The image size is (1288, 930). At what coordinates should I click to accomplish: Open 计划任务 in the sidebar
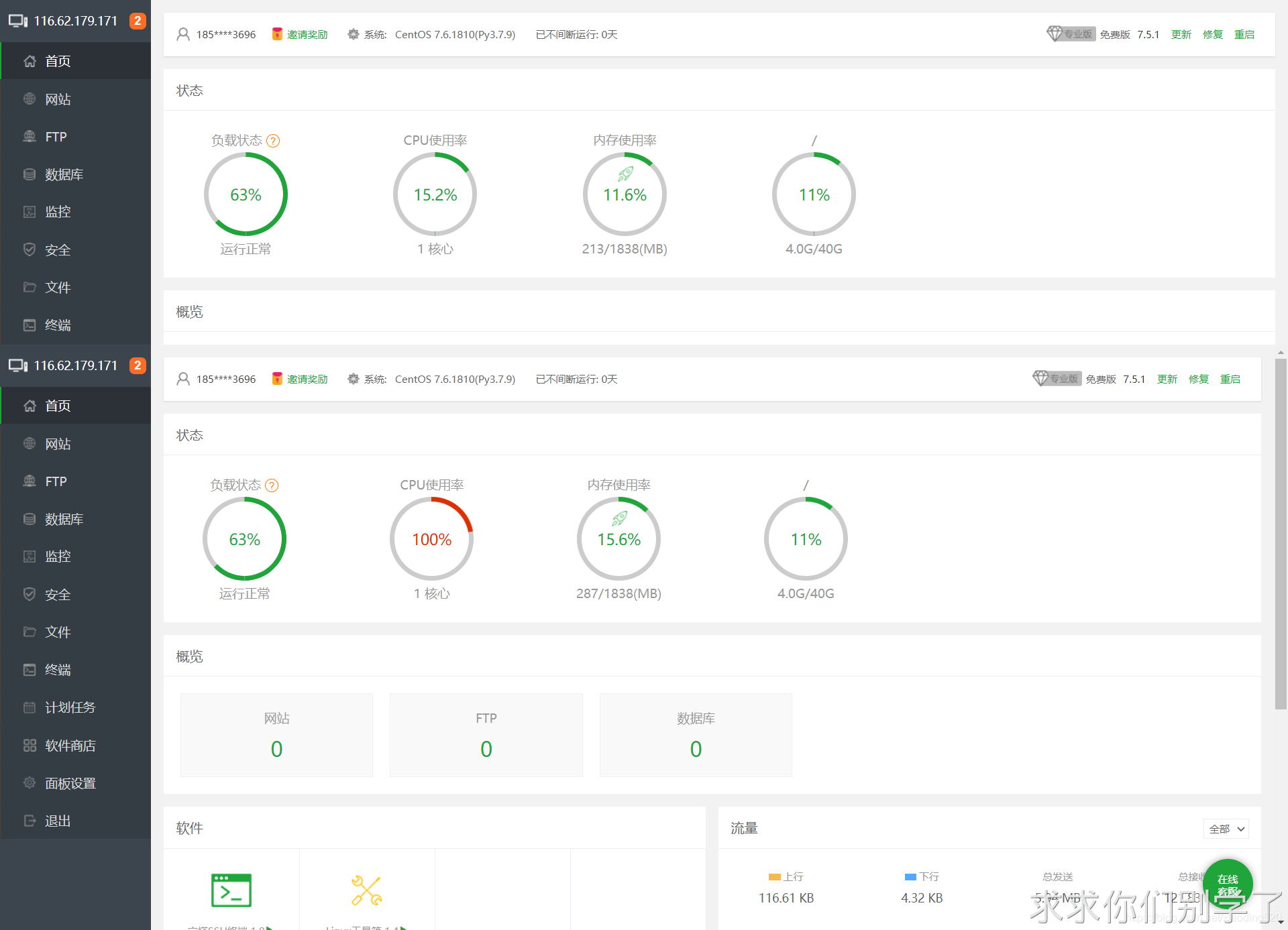pyautogui.click(x=70, y=707)
